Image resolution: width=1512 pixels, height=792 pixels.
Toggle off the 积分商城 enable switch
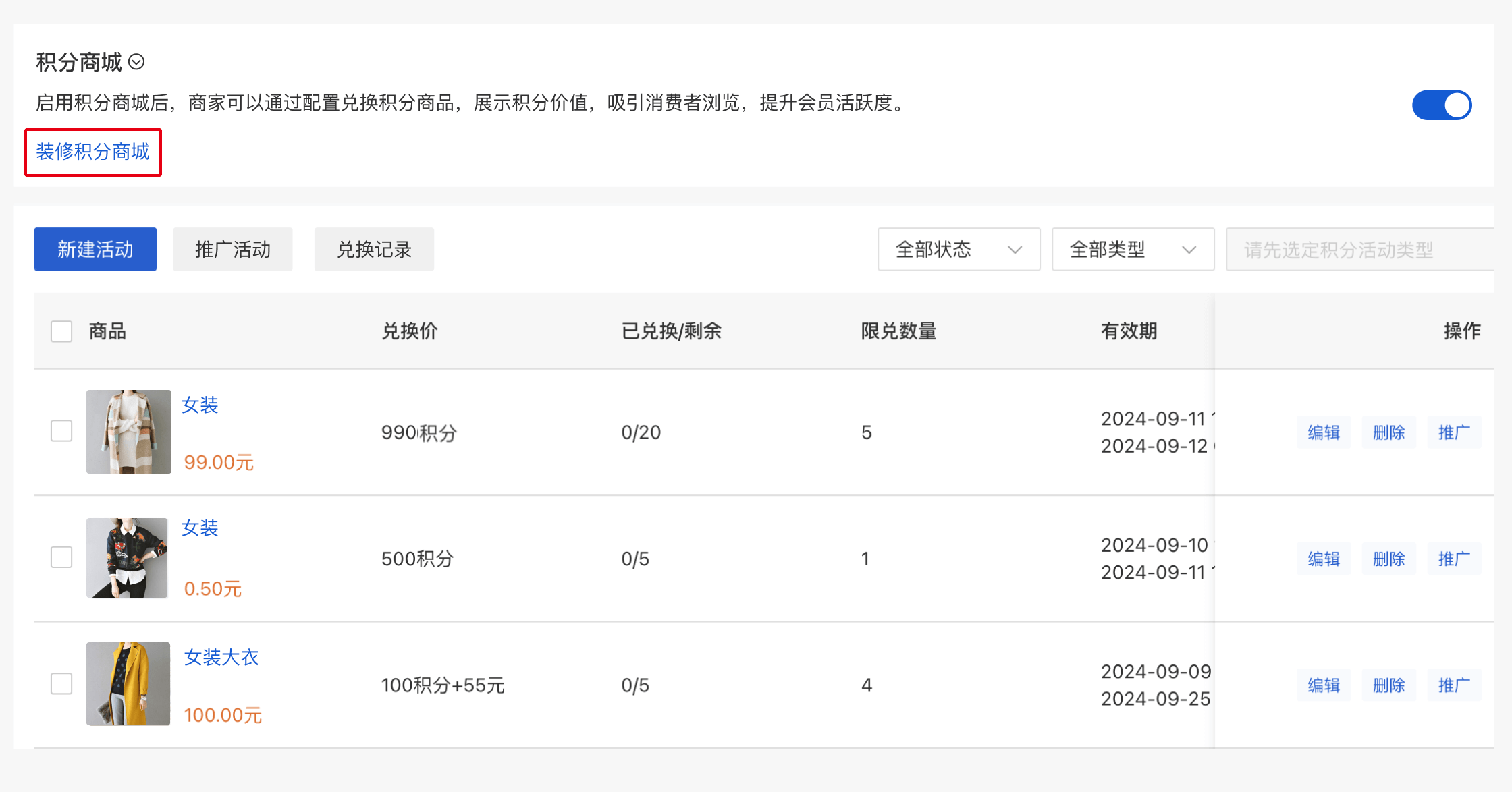click(x=1441, y=105)
